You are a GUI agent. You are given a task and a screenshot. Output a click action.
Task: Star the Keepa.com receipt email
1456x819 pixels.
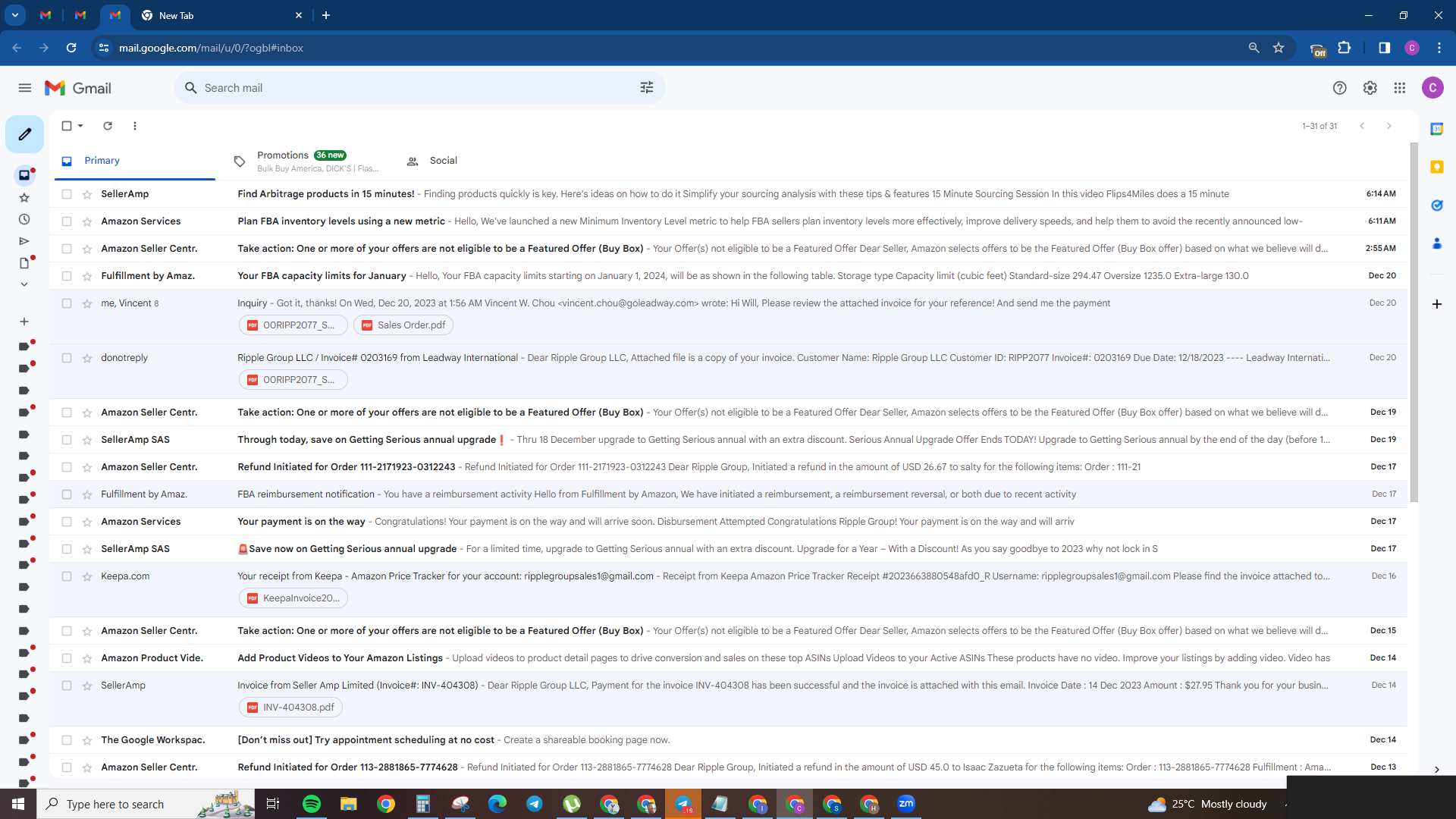click(x=87, y=576)
